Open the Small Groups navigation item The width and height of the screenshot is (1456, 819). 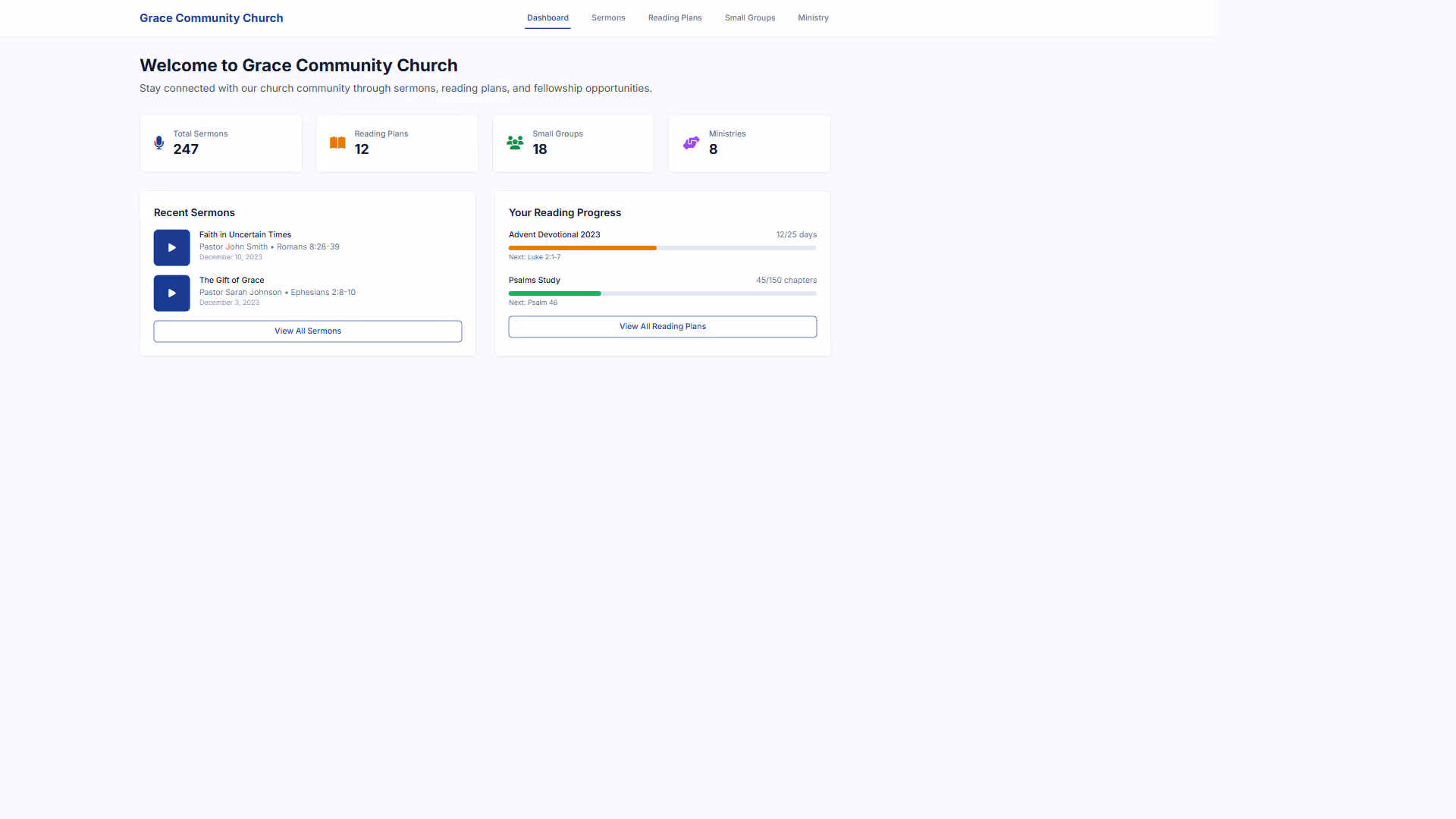749,17
